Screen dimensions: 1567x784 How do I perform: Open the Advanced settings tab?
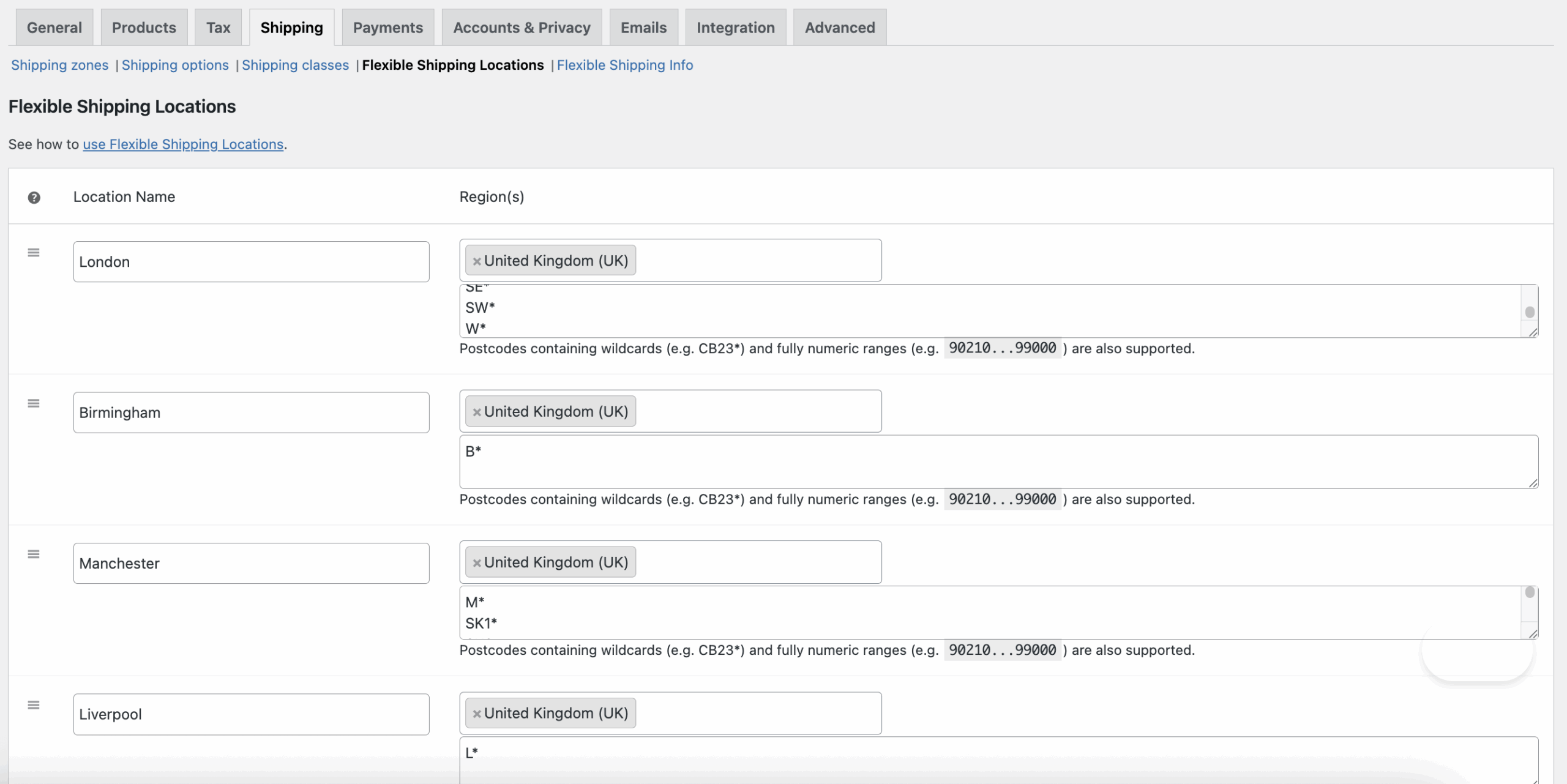click(839, 27)
